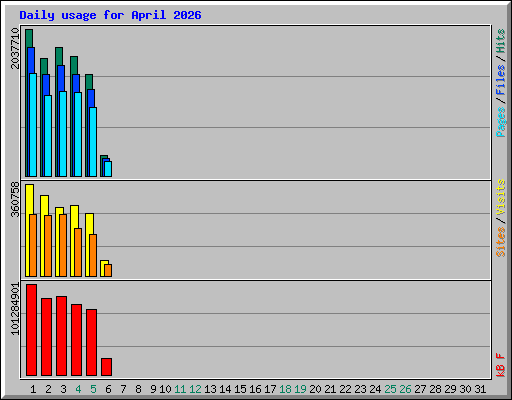The image size is (512, 400).
Task: Click day label 8 on the x-axis
Action: click(138, 389)
